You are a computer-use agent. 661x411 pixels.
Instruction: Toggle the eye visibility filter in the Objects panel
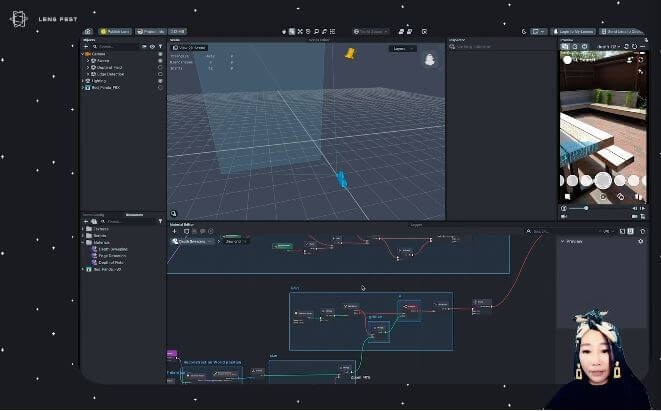(x=153, y=47)
